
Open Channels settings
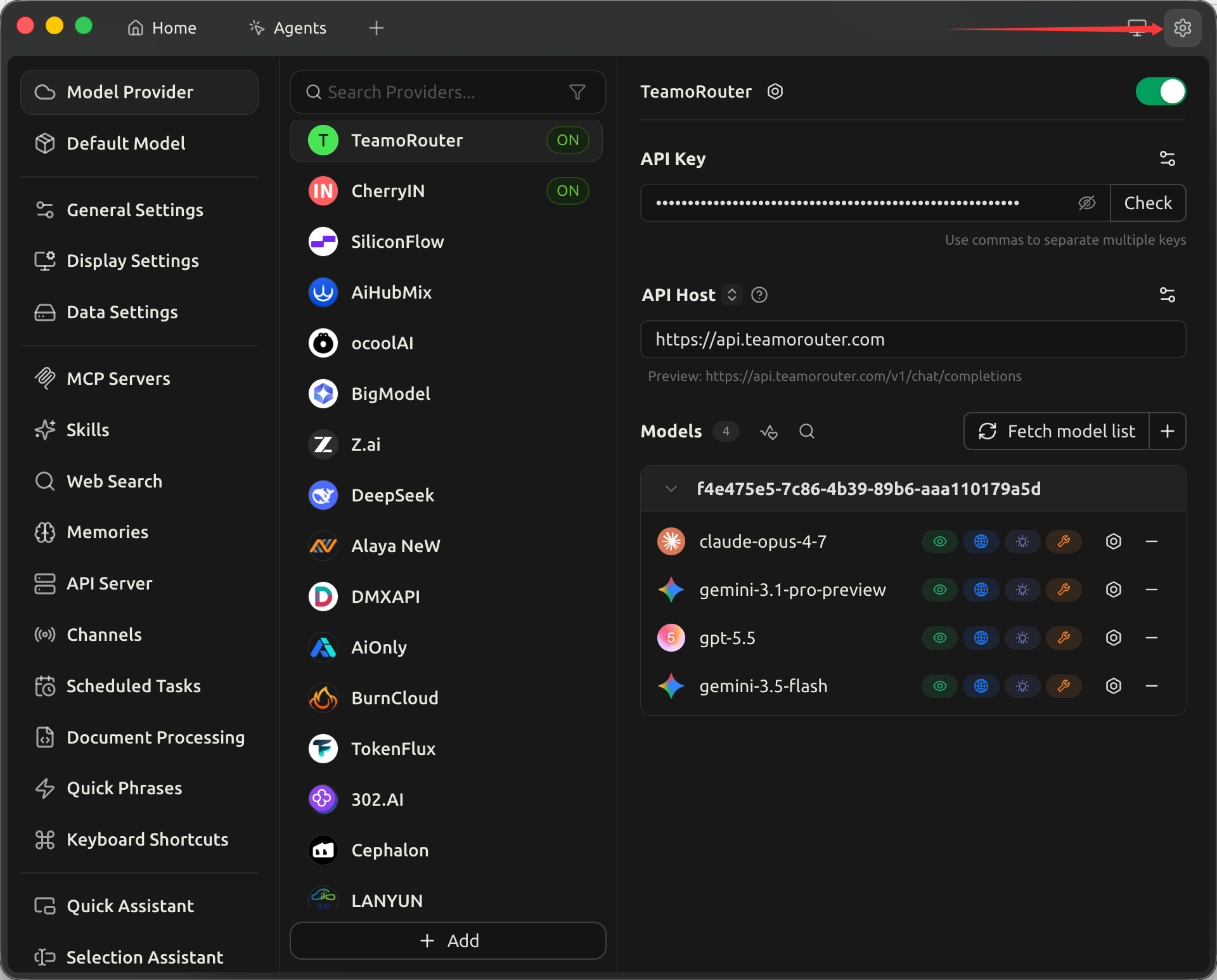click(139, 635)
